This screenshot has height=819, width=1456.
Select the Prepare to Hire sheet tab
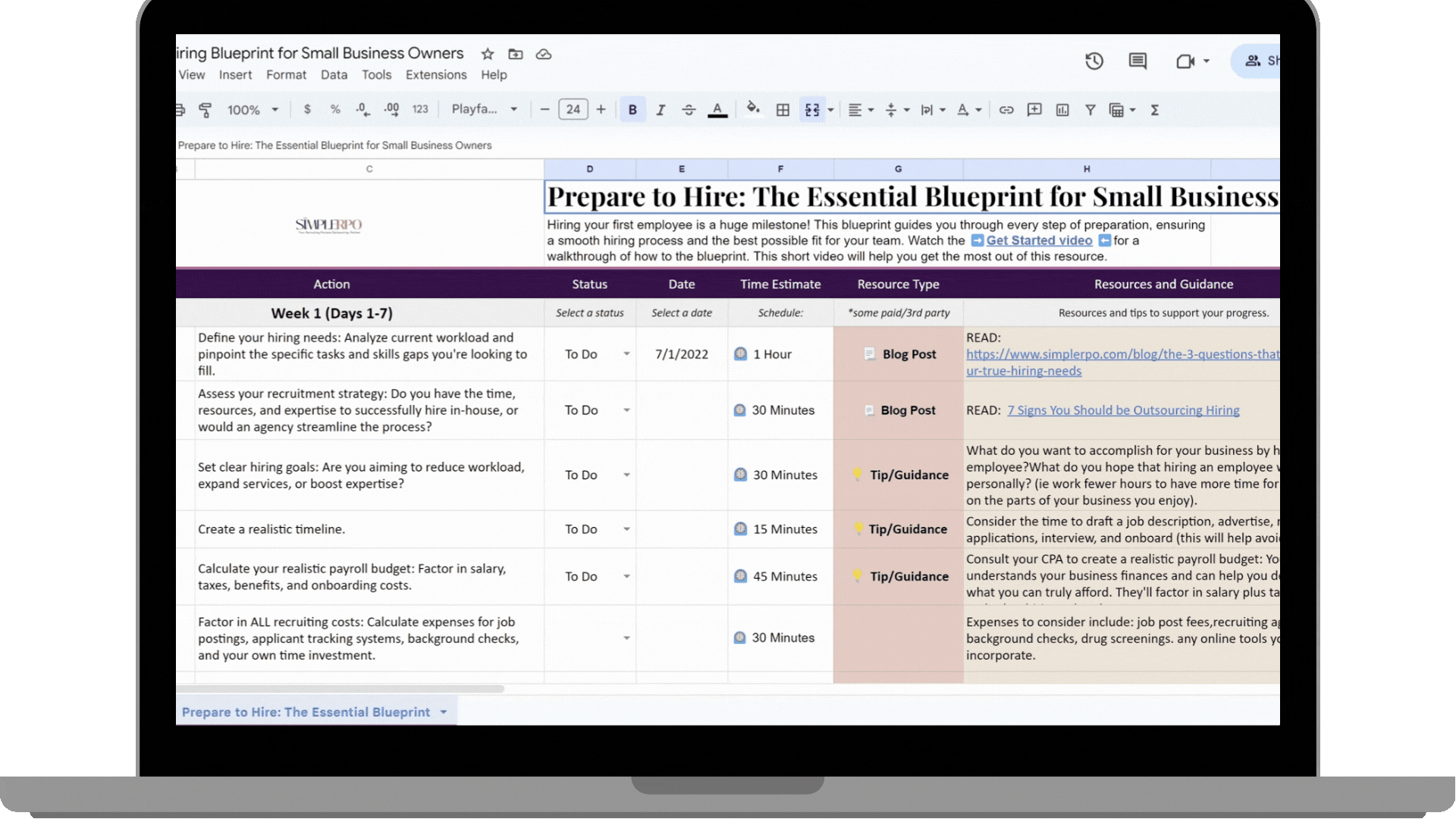[x=306, y=712]
